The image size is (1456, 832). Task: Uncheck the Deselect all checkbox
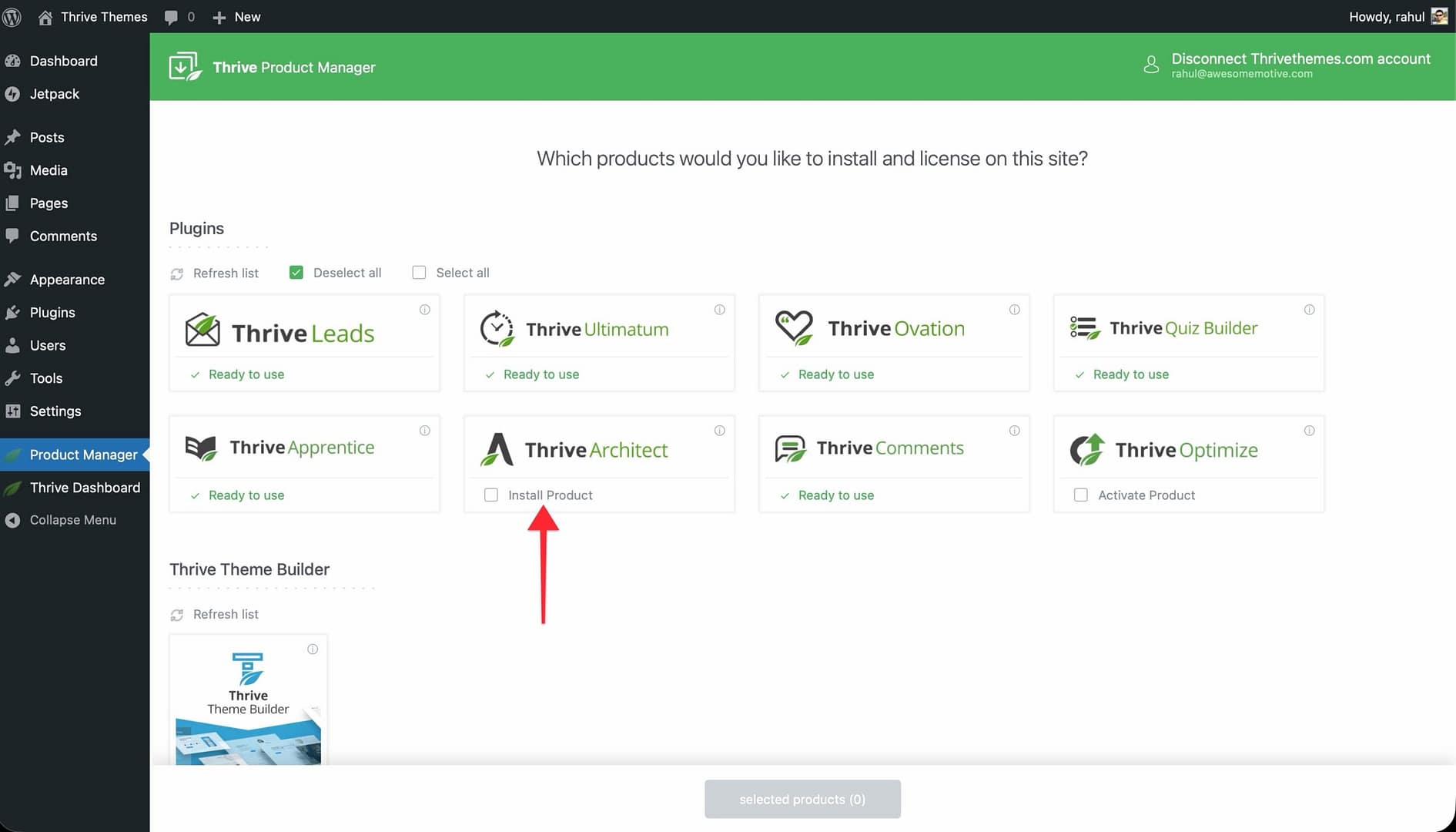point(296,273)
